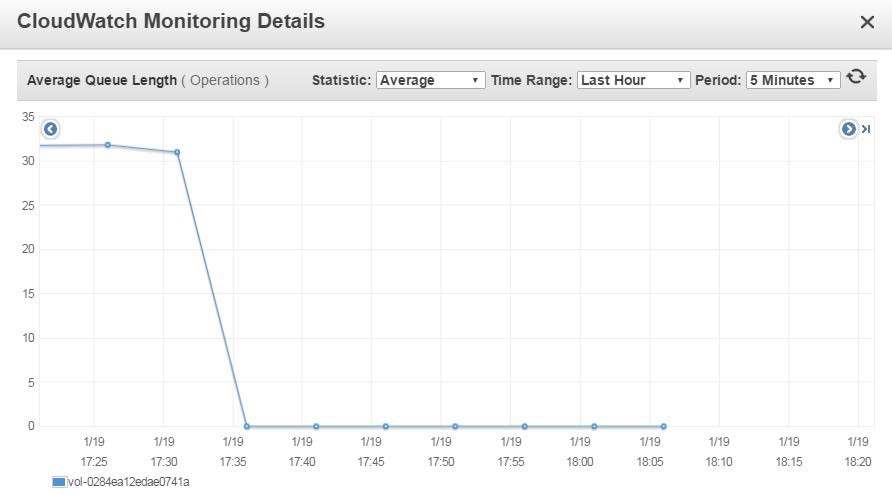Open the Period dropdown showing 5 Minutes

pos(793,80)
